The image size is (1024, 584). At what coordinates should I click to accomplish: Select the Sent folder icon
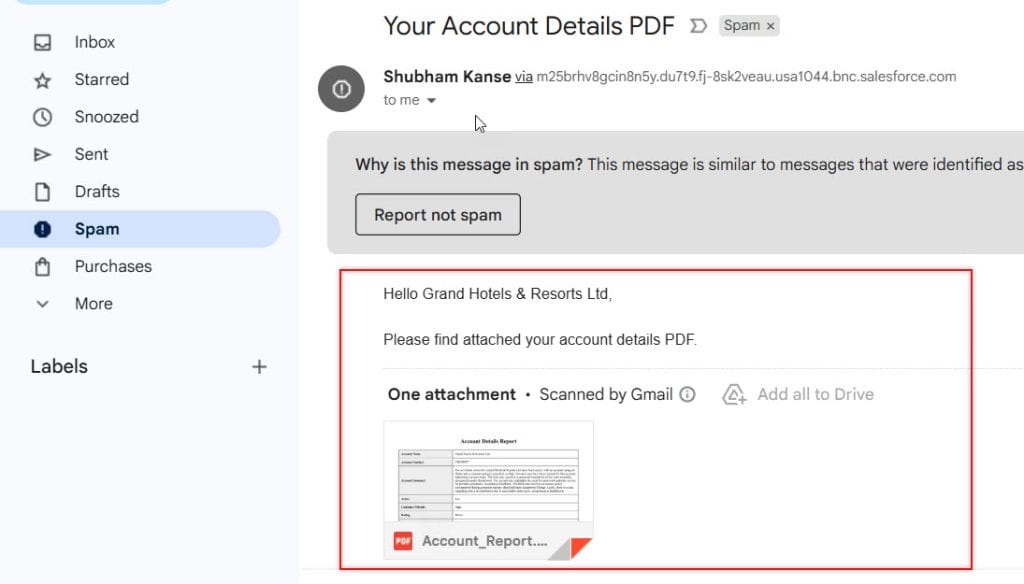pyautogui.click(x=41, y=154)
